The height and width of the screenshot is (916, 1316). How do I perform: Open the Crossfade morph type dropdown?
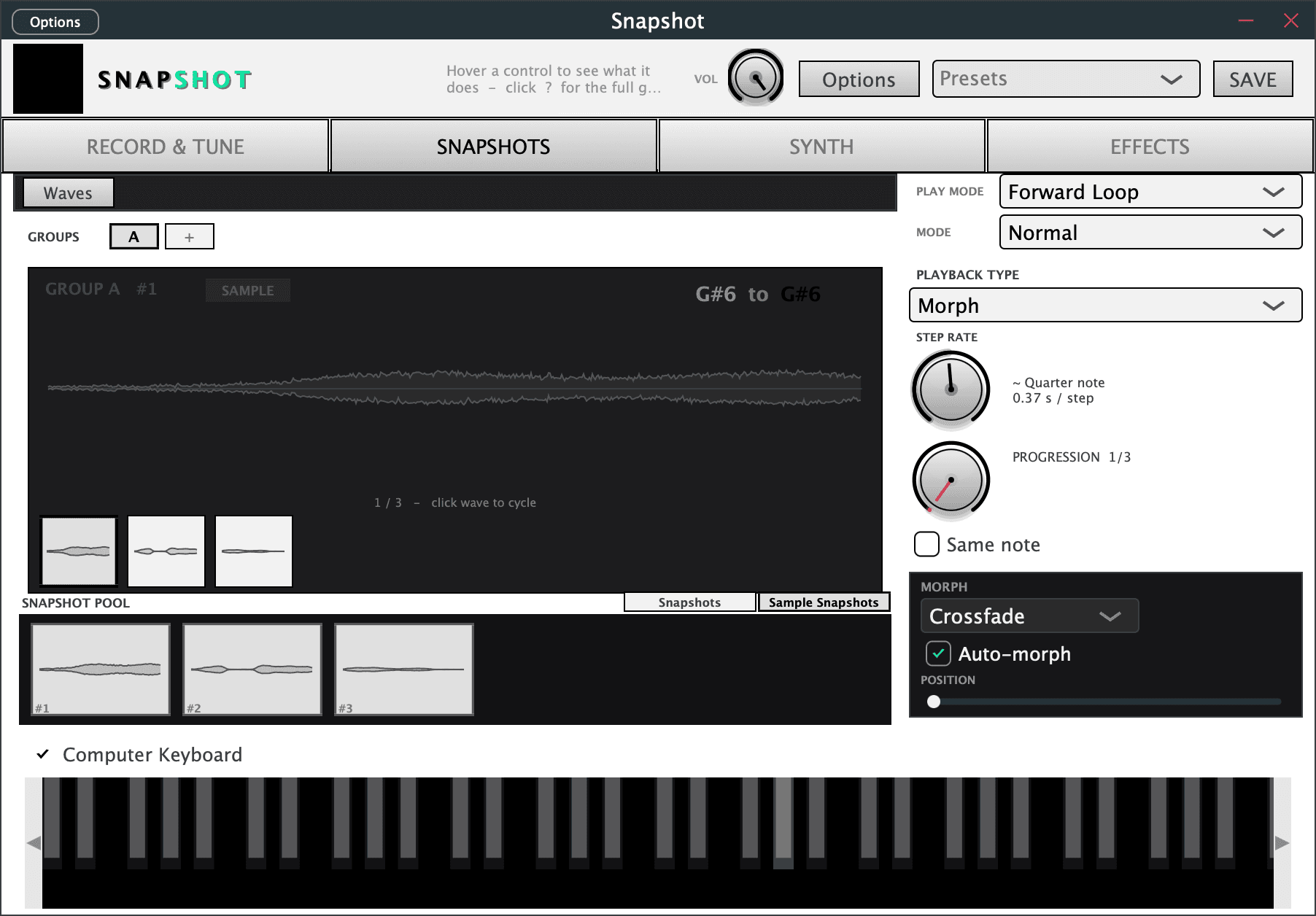[x=1029, y=616]
